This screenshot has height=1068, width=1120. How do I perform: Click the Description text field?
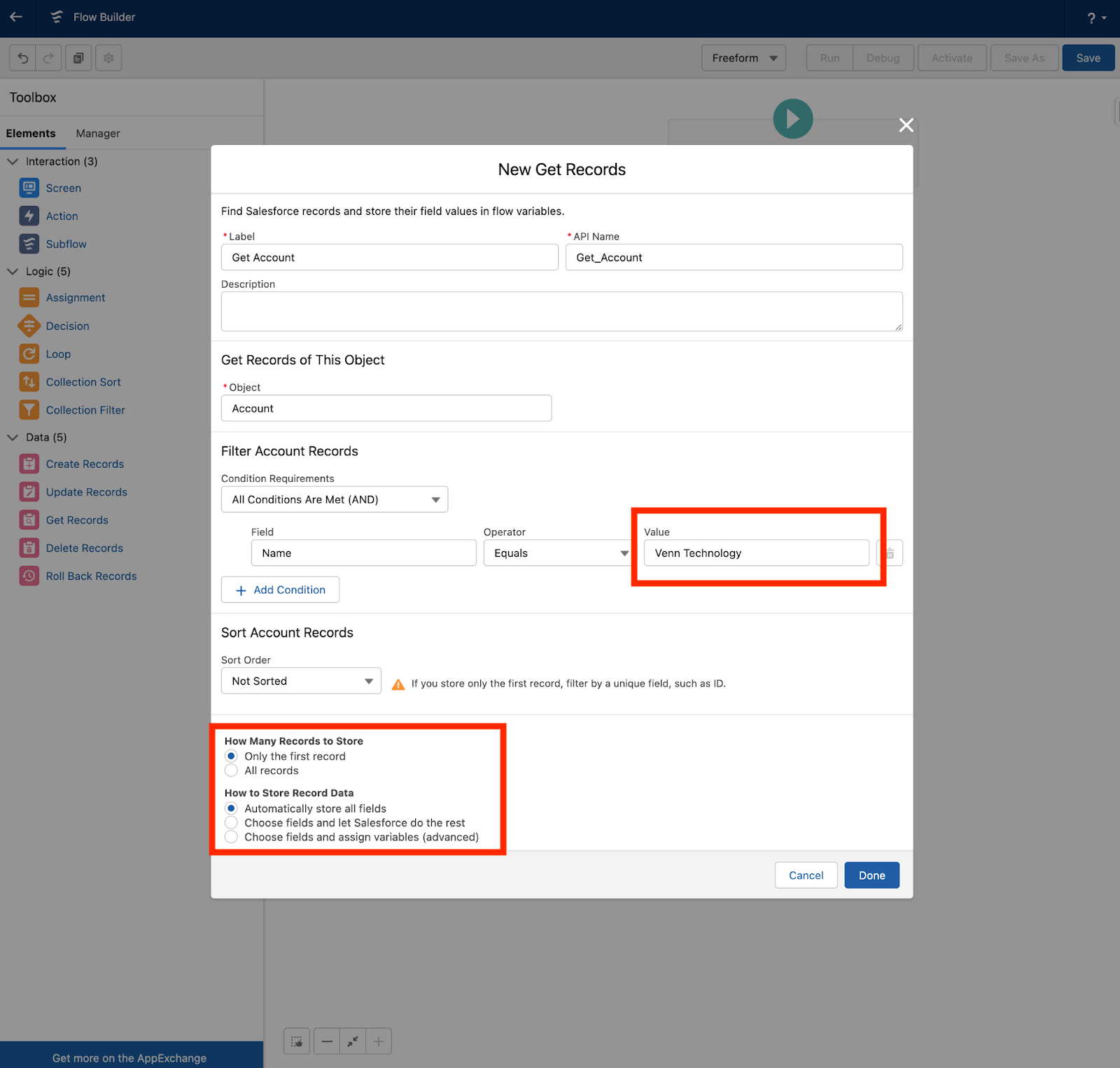coord(560,311)
